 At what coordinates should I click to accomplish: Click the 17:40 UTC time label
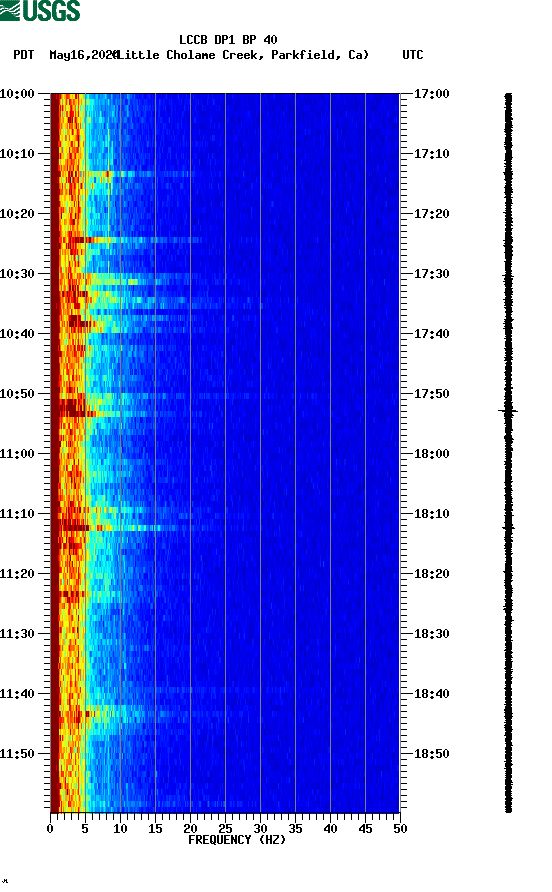pyautogui.click(x=431, y=334)
